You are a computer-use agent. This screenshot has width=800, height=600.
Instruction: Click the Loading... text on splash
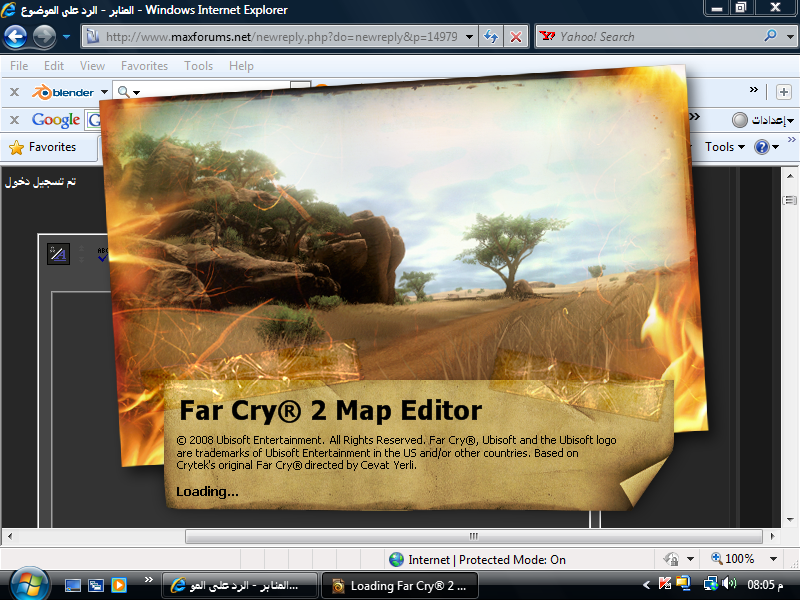tap(207, 492)
